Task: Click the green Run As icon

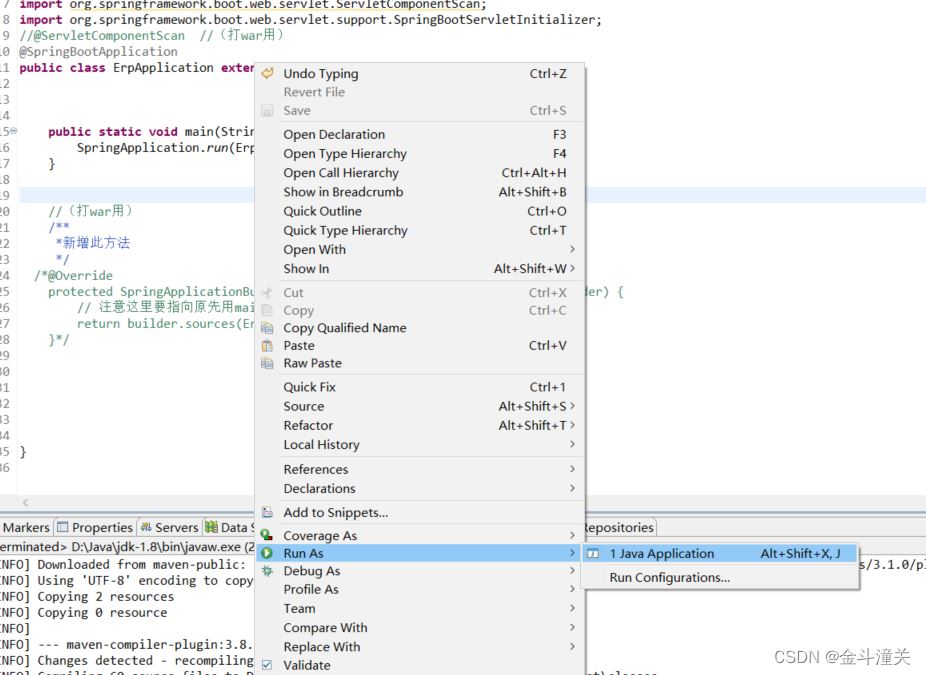Action: click(x=268, y=553)
